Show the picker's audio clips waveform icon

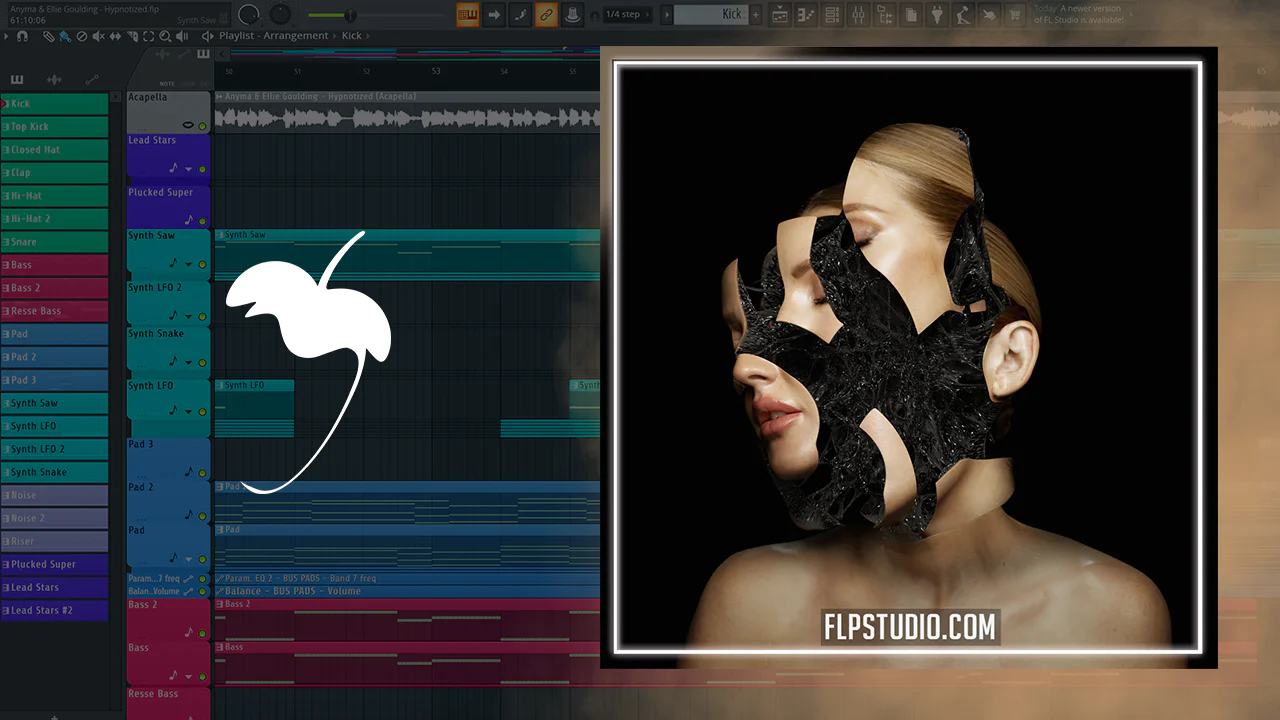coord(54,80)
